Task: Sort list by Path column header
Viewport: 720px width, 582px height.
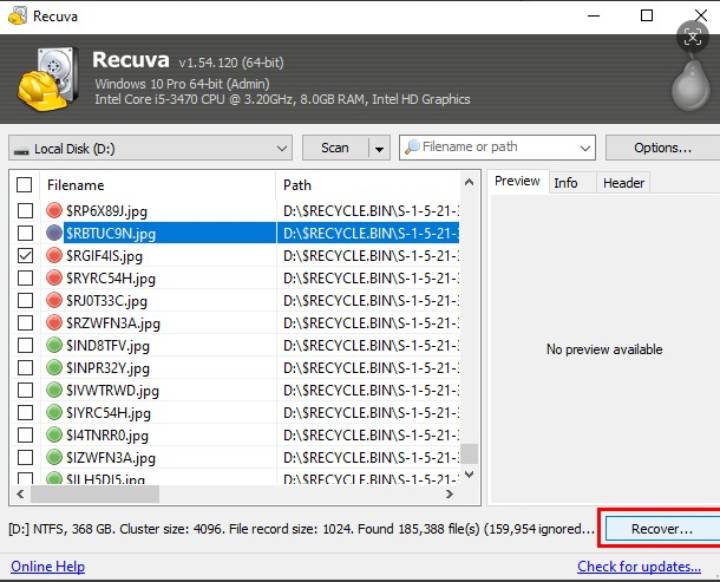Action: [x=368, y=185]
